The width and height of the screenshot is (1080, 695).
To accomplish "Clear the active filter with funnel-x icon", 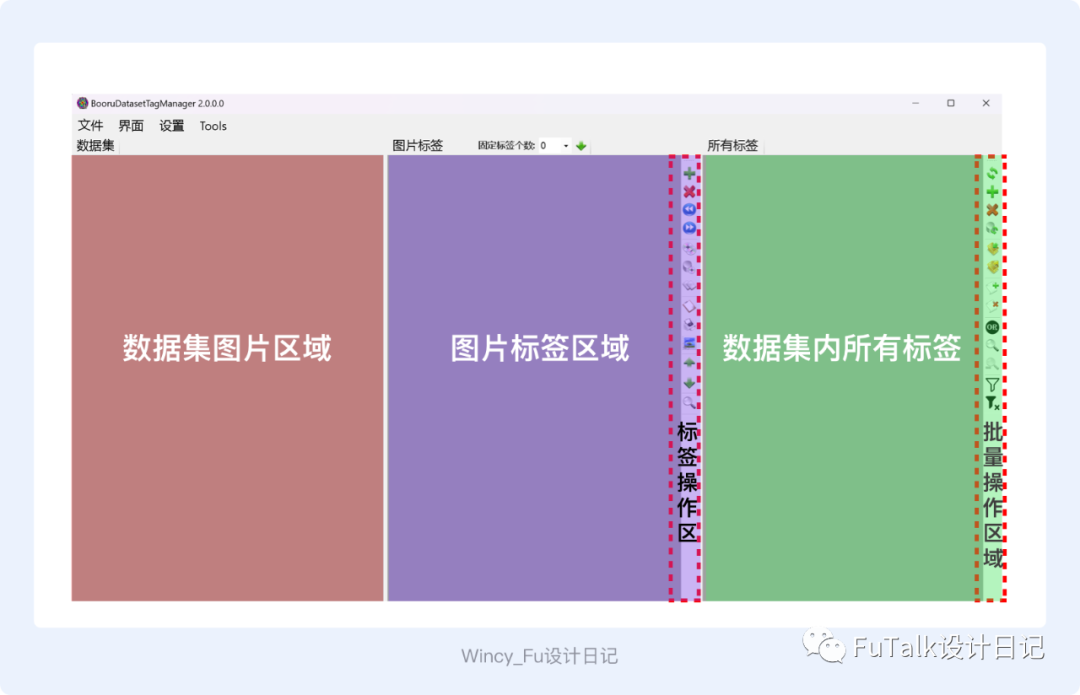I will coord(991,400).
